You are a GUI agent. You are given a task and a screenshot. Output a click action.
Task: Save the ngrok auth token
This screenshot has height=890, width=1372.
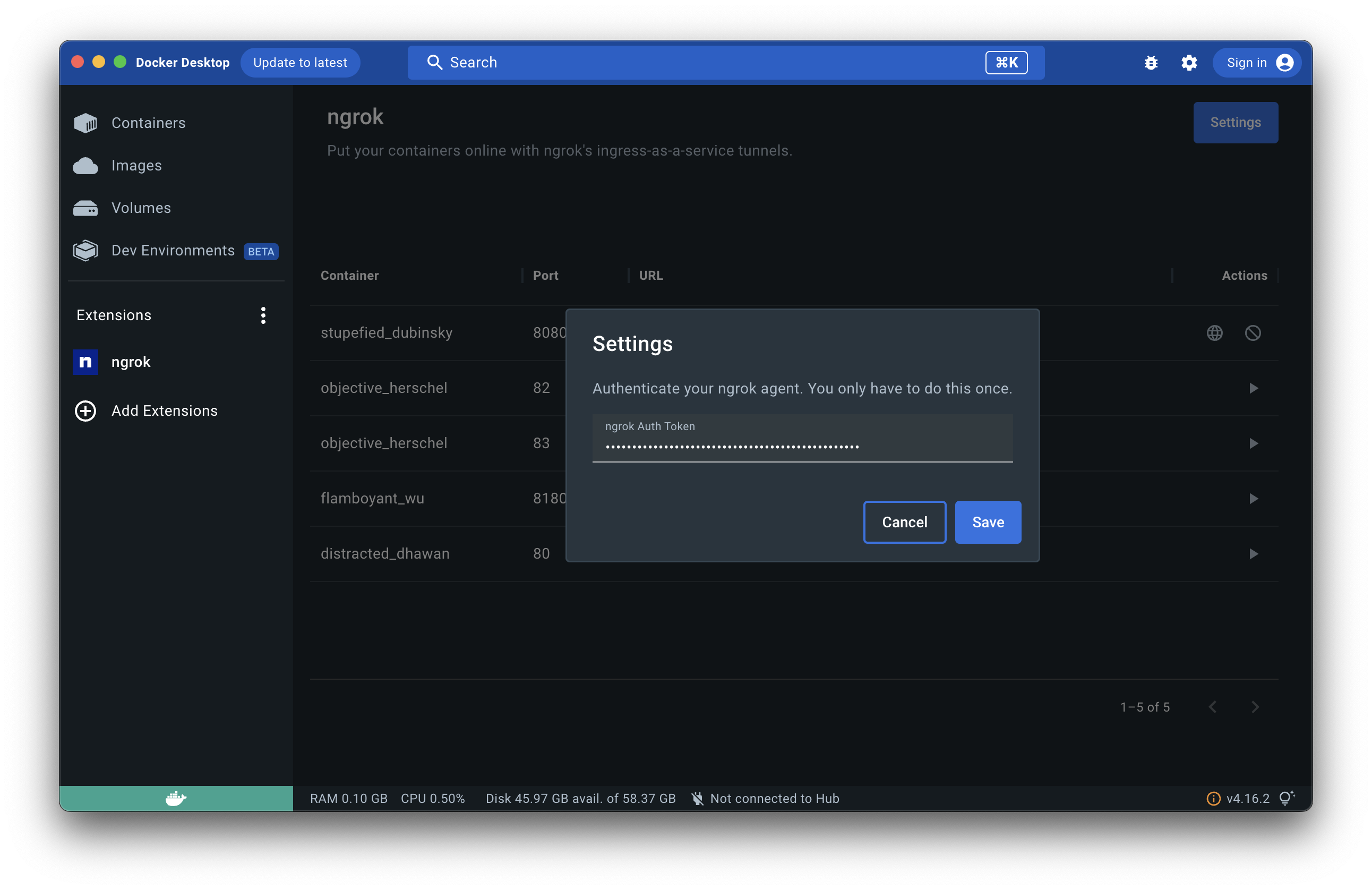point(988,522)
